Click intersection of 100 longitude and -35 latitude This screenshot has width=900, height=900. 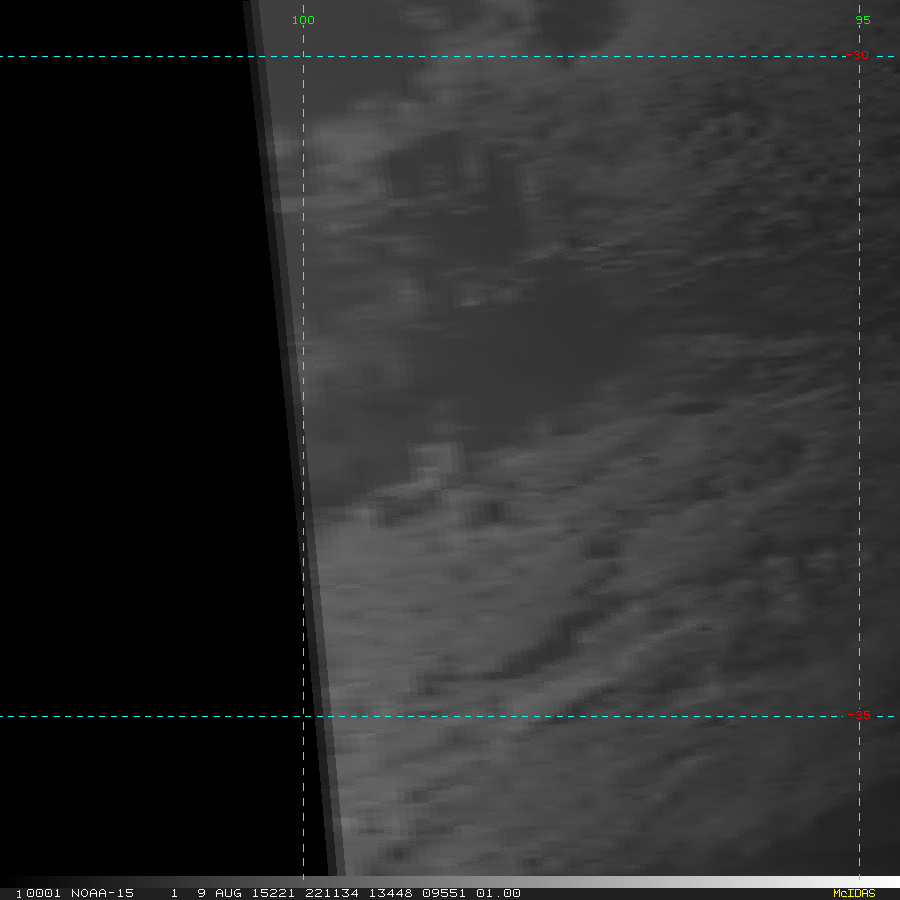pos(303,716)
